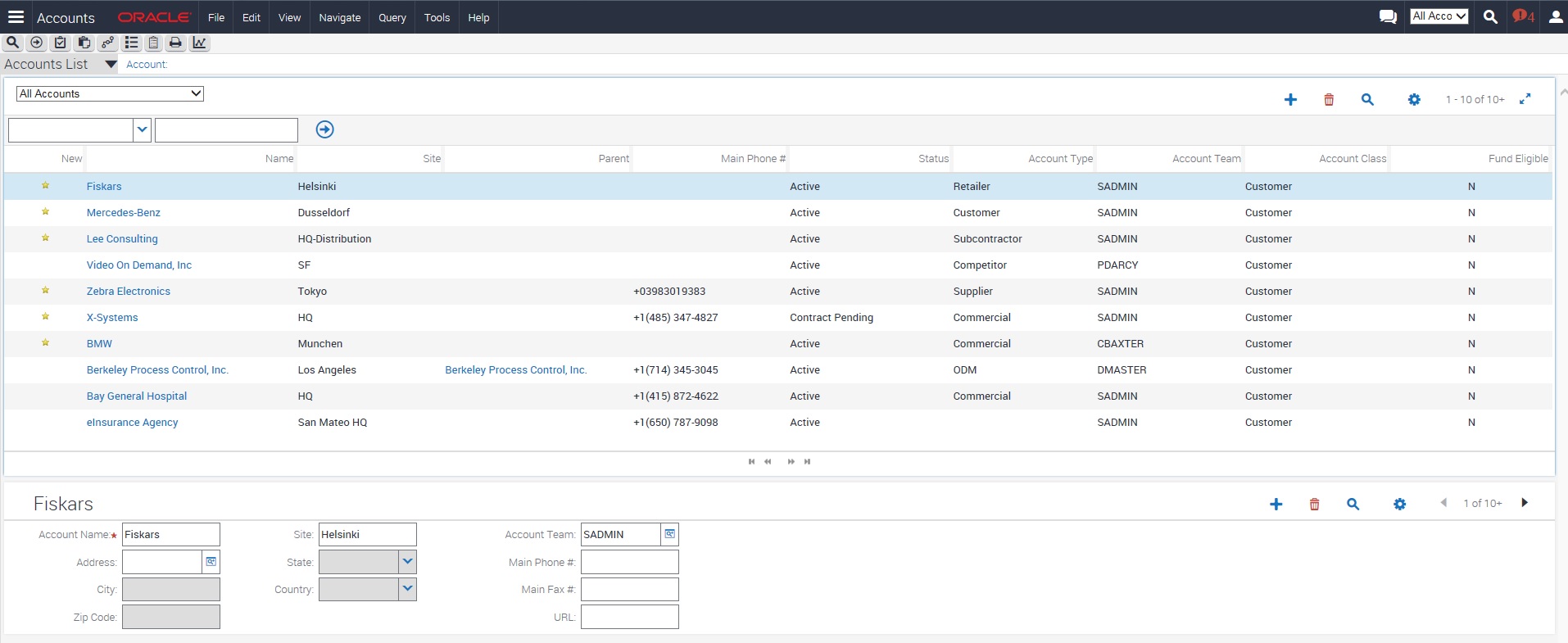Open the Mercedes-Benz account link
This screenshot has width=1568, height=643.
(124, 213)
